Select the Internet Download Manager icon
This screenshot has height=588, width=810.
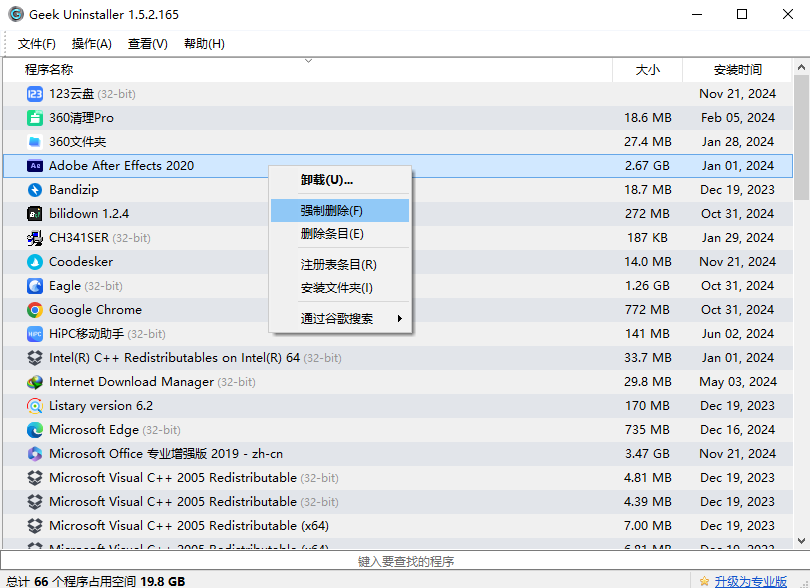pyautogui.click(x=35, y=382)
